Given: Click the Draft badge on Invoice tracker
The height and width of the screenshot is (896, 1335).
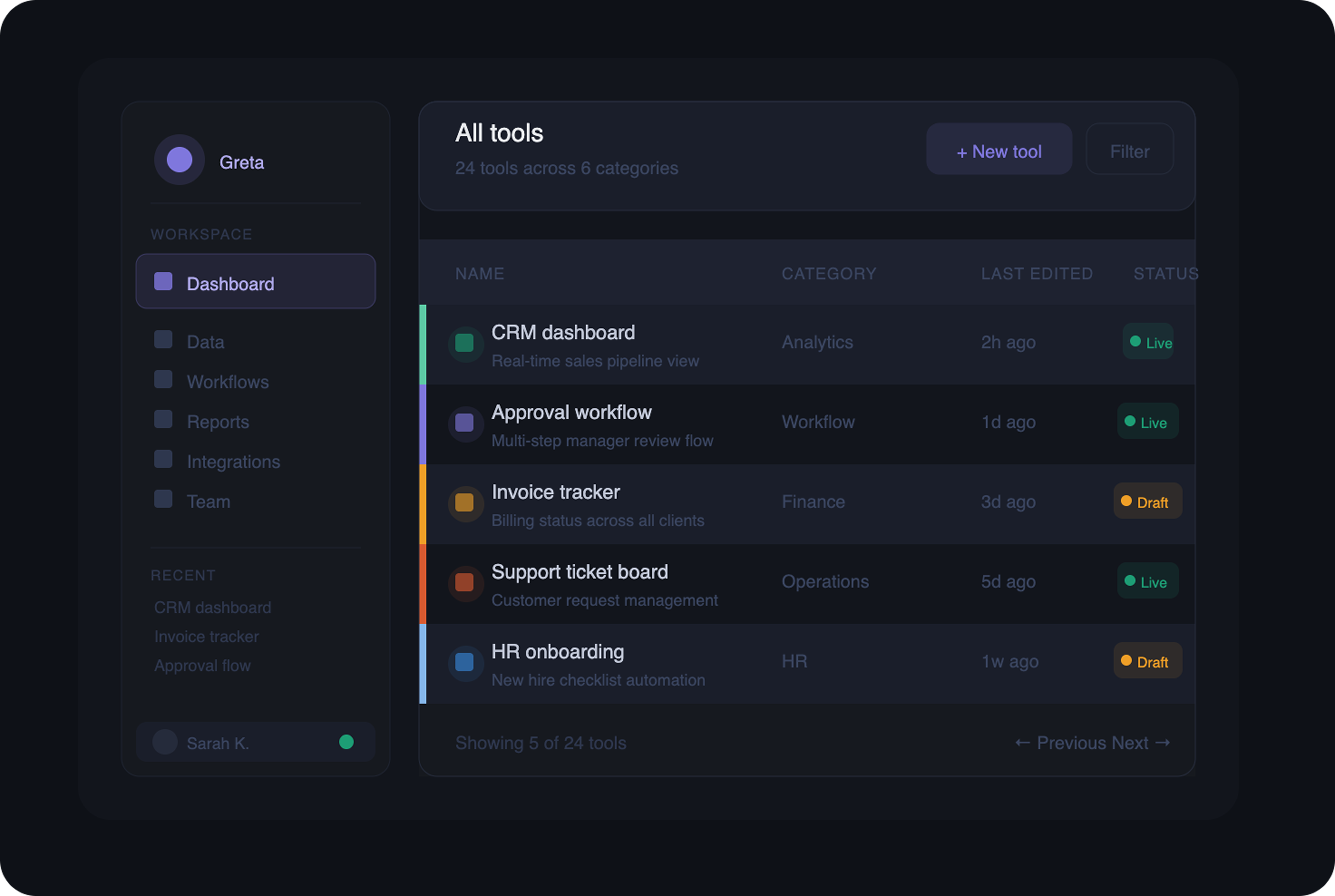Looking at the screenshot, I should point(1148,501).
